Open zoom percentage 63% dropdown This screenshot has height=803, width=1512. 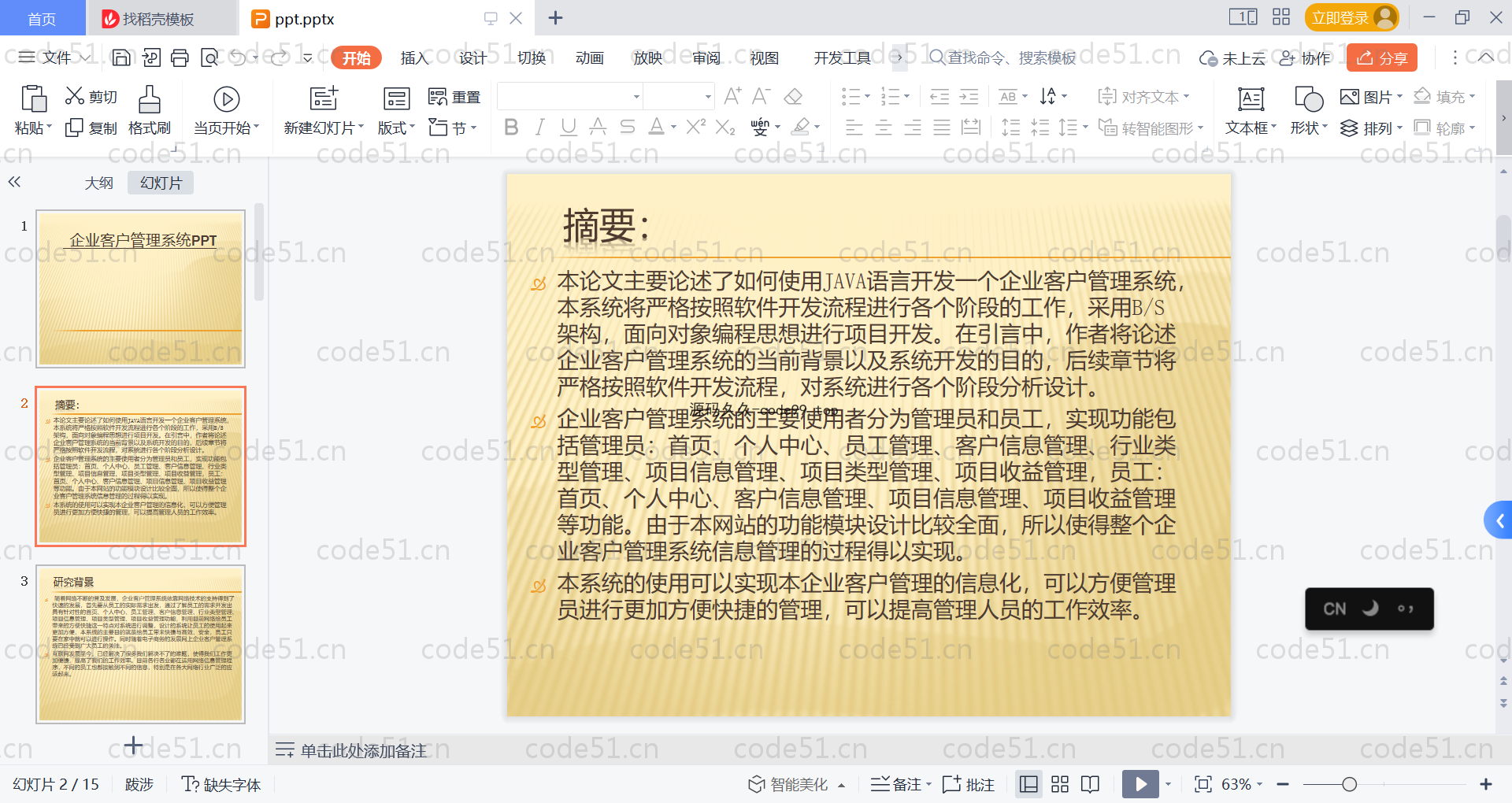1242,784
